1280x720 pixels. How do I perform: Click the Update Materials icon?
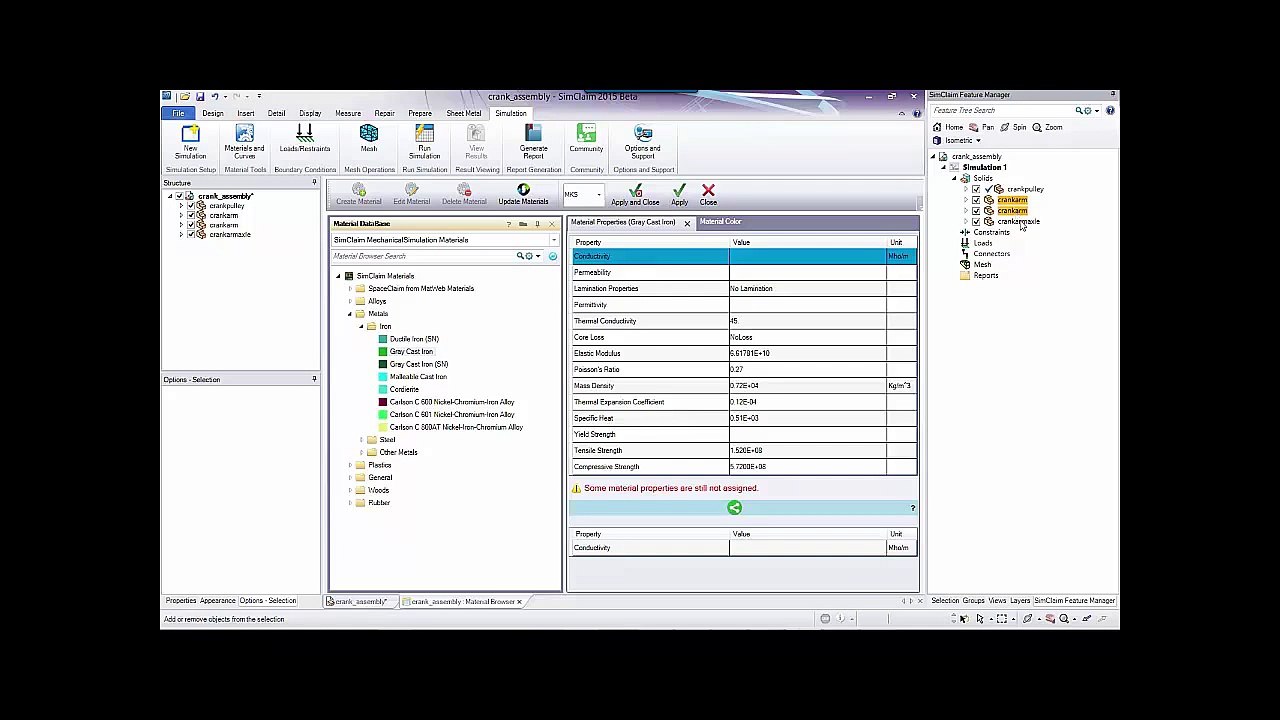click(x=523, y=189)
